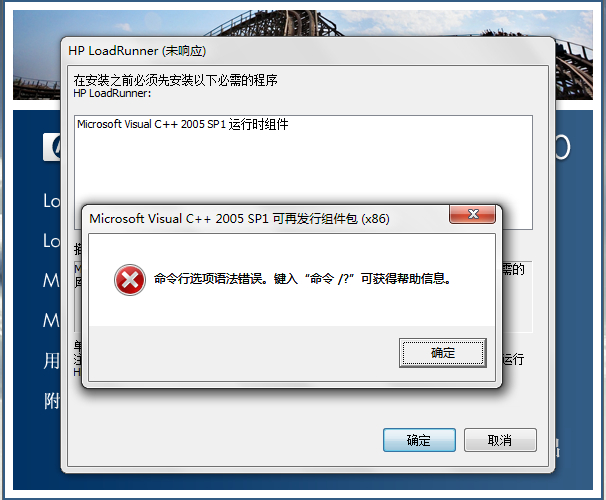The height and width of the screenshot is (500, 606).
Task: Close the Visual C++ 2005 SP1 error dialog
Action: 472,214
